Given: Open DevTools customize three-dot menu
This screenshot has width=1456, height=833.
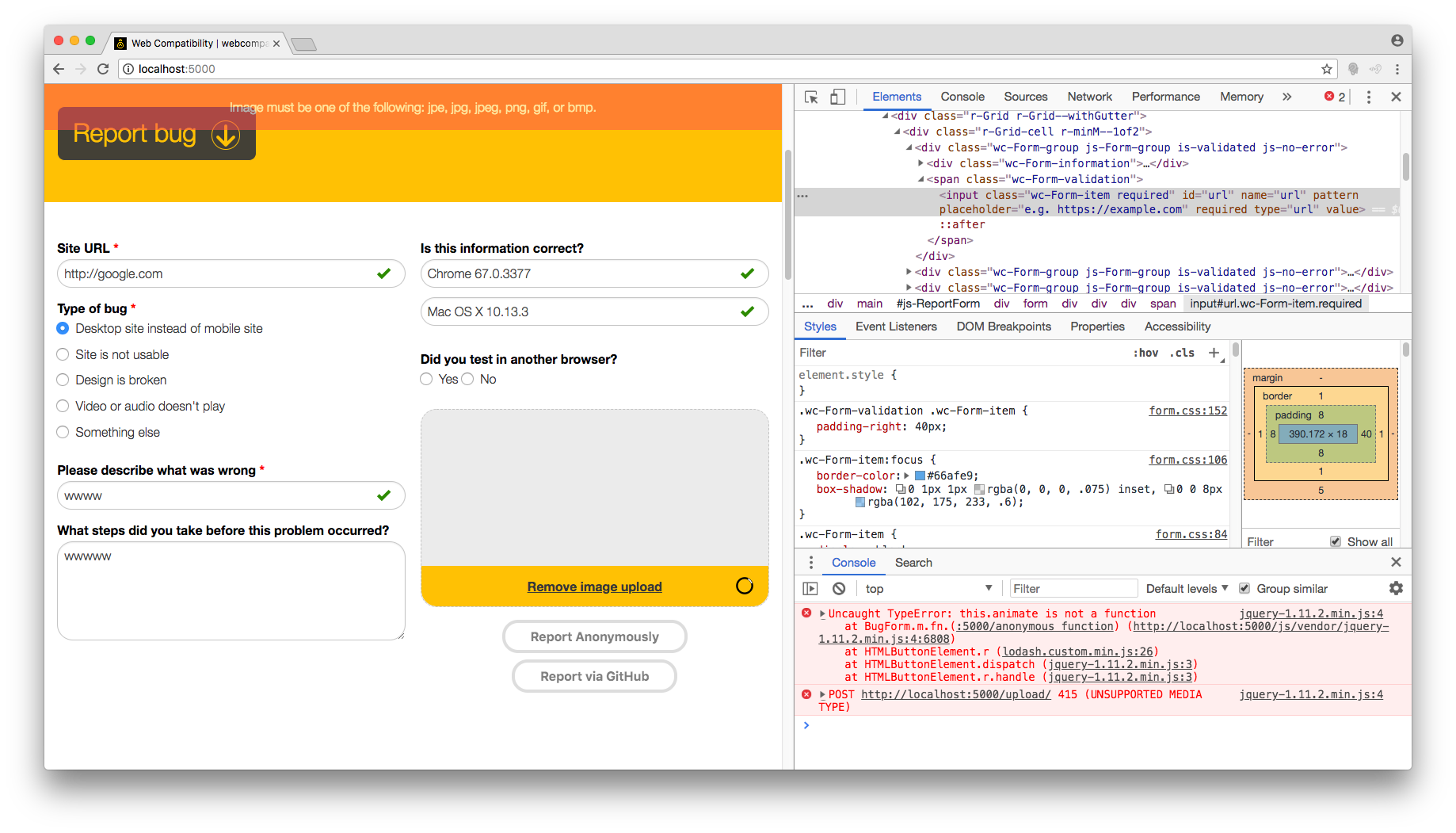Looking at the screenshot, I should [x=1369, y=97].
